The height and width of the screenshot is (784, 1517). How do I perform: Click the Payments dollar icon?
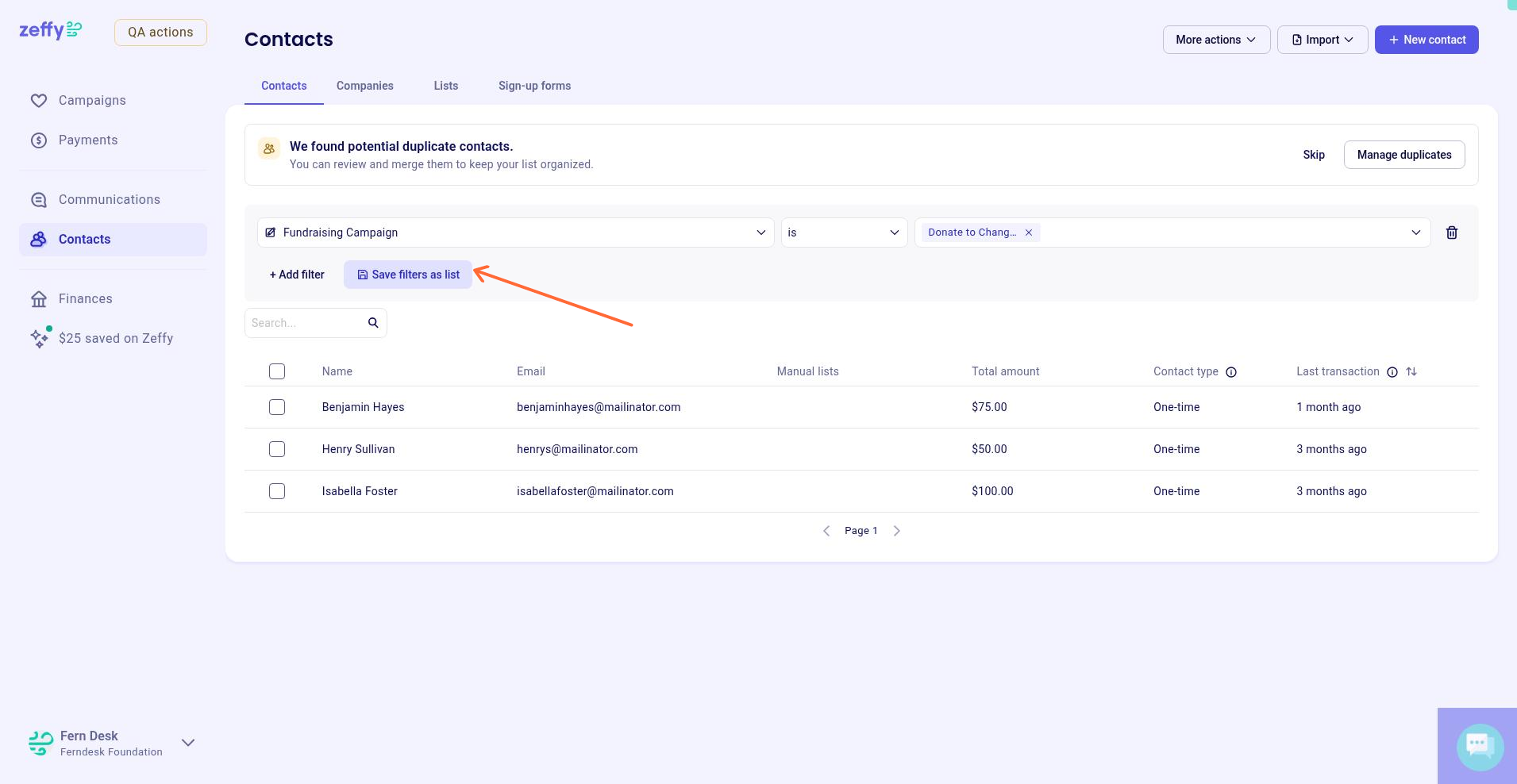(x=39, y=140)
